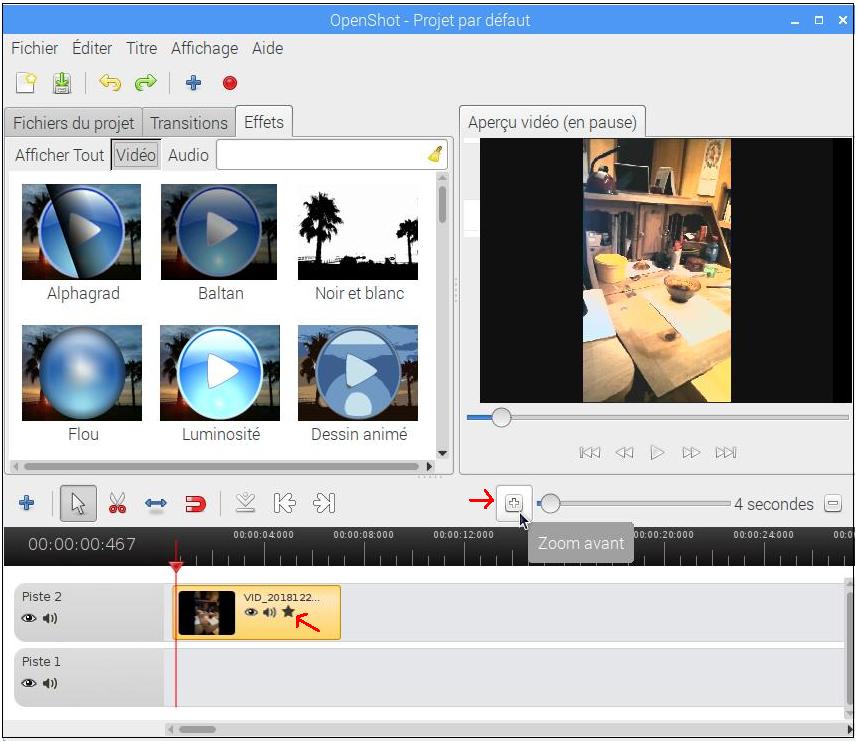Image resolution: width=858 pixels, height=742 pixels.
Task: Redo action with green arrow icon
Action: 146,83
